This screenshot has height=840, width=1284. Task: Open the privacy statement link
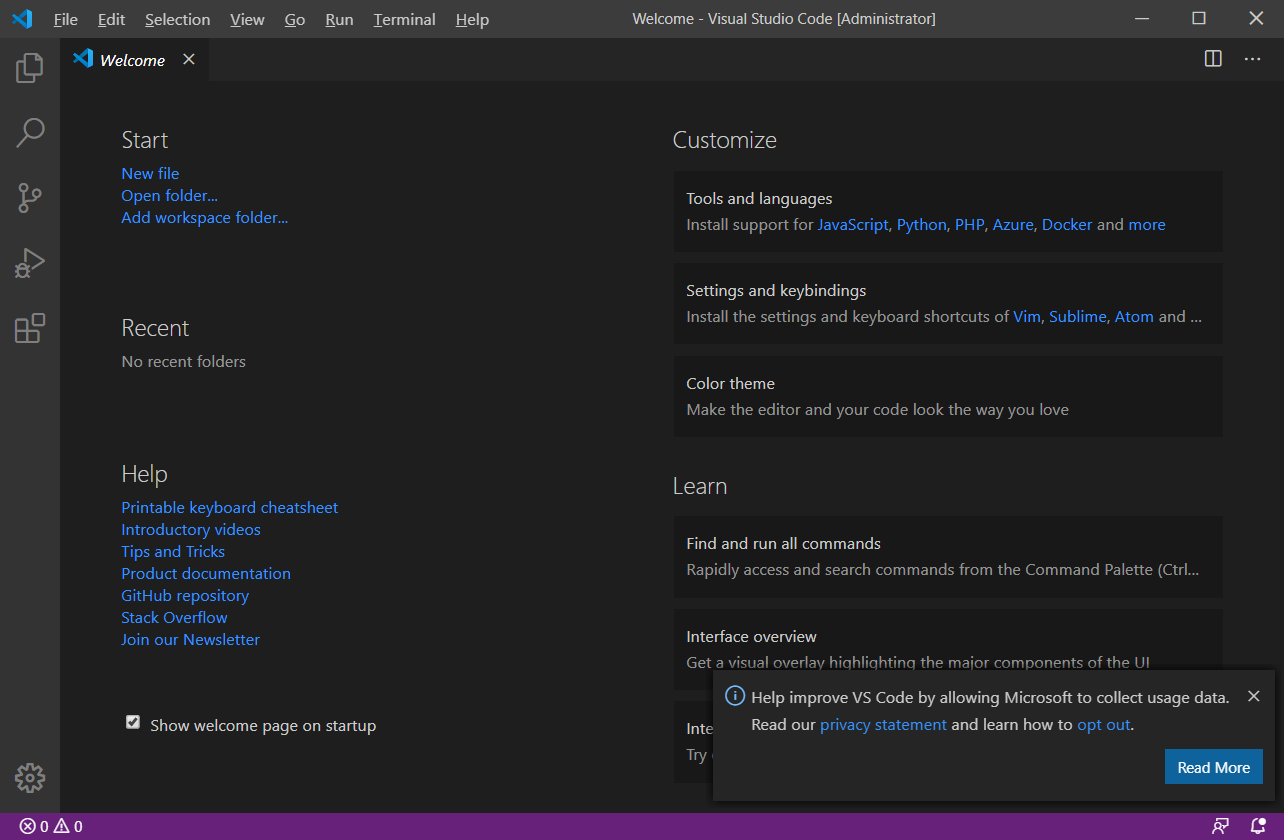point(883,724)
